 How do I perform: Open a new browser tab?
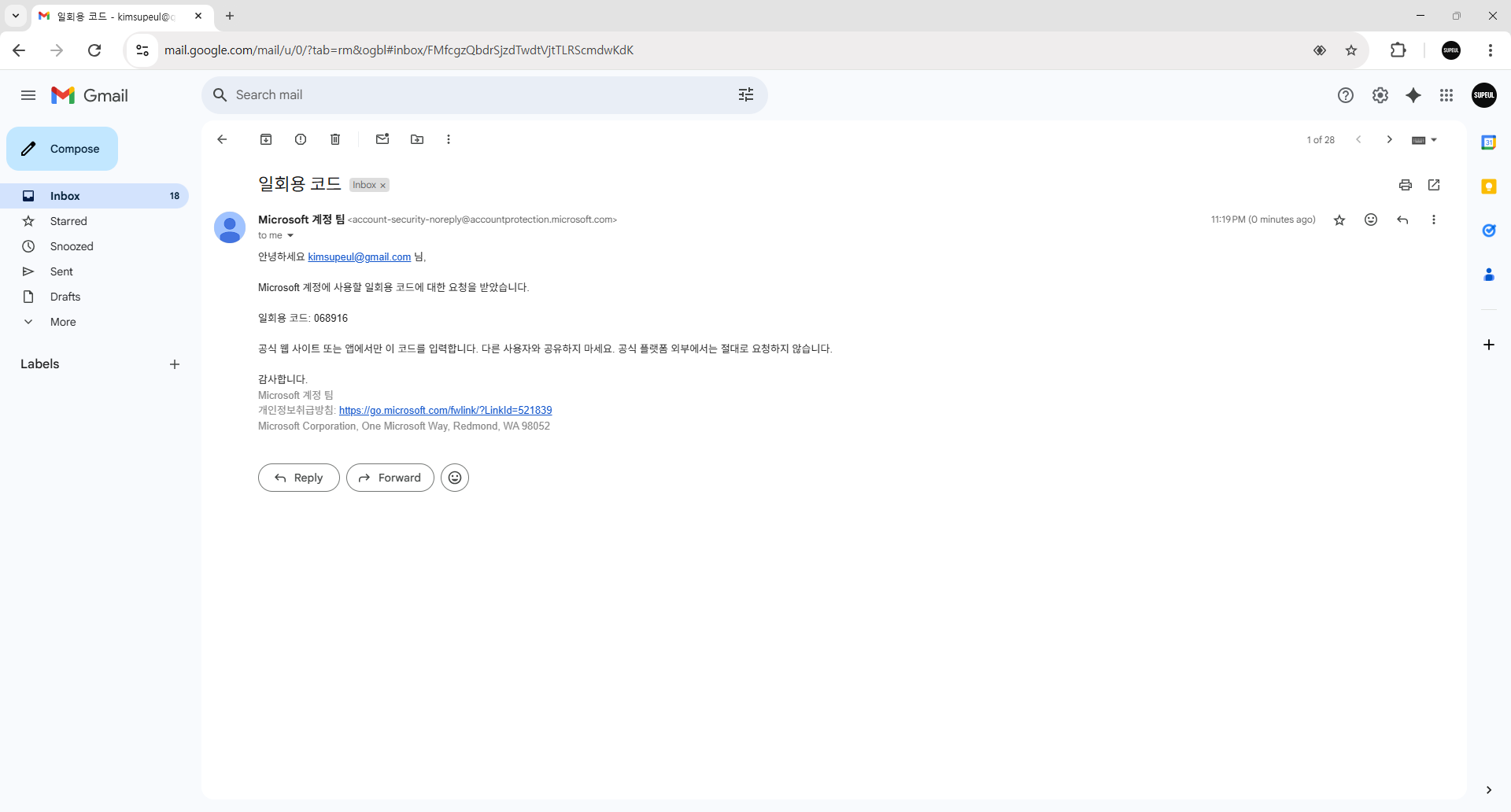[230, 16]
